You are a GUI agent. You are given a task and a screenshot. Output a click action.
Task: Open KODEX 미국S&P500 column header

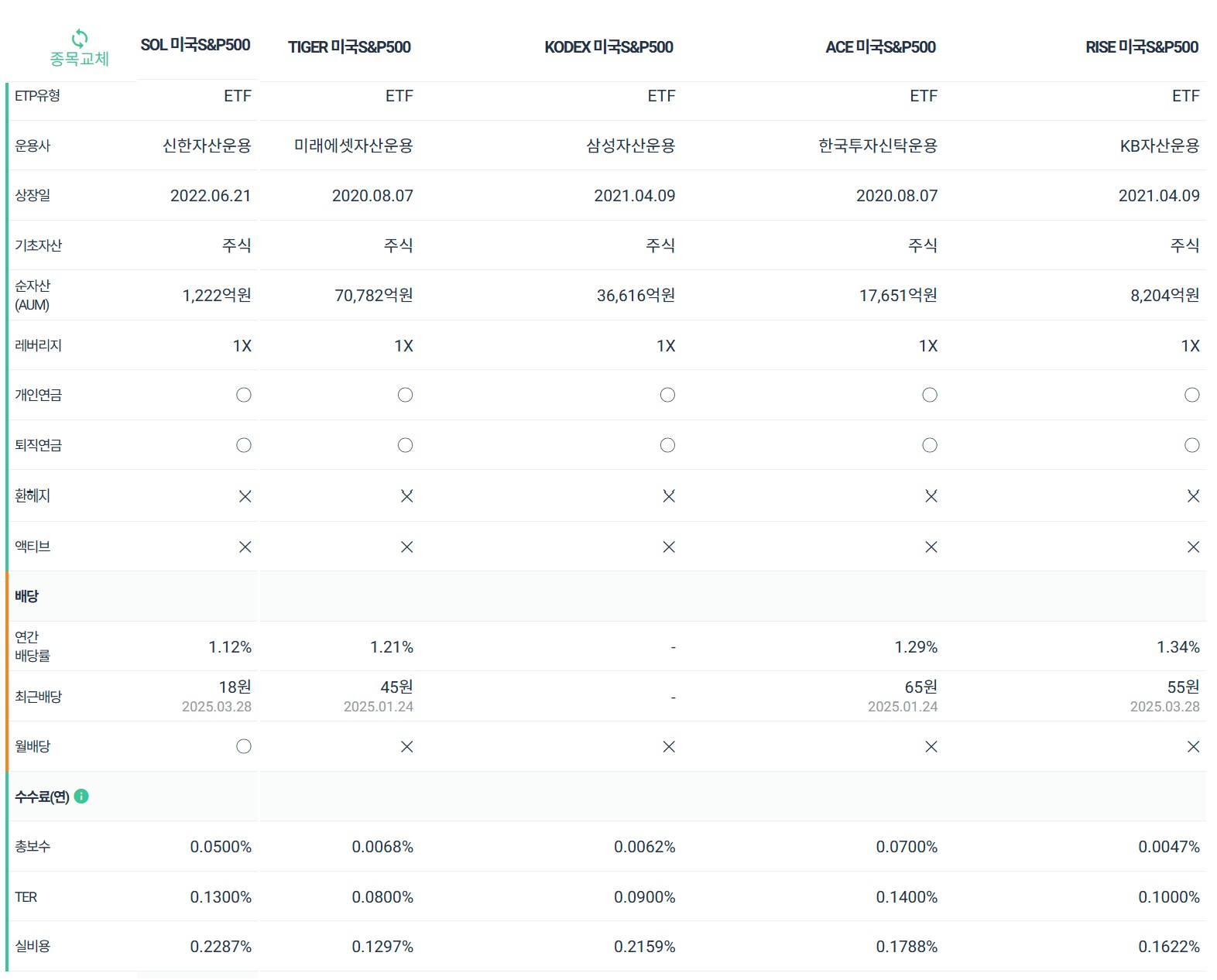point(608,47)
